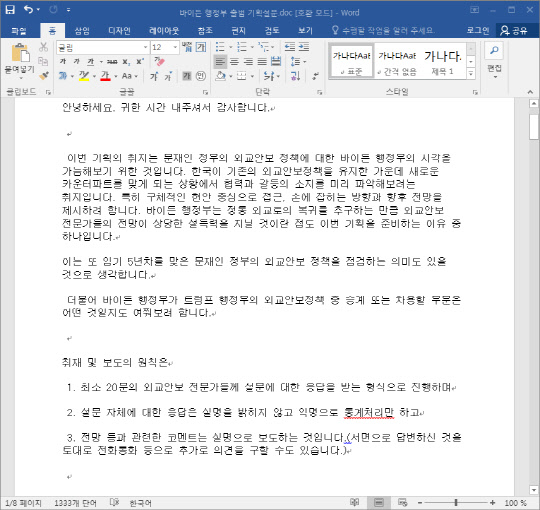Apply paragraph shading with paint bucket
This screenshot has width=540, height=510.
pyautogui.click(x=220, y=76)
